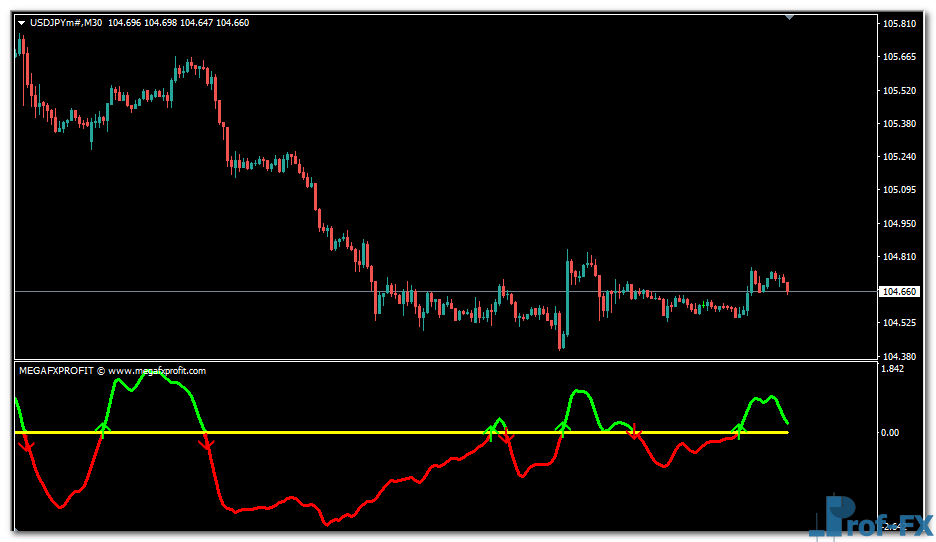
Task: Click the third green up arrow signal
Action: click(x=563, y=428)
